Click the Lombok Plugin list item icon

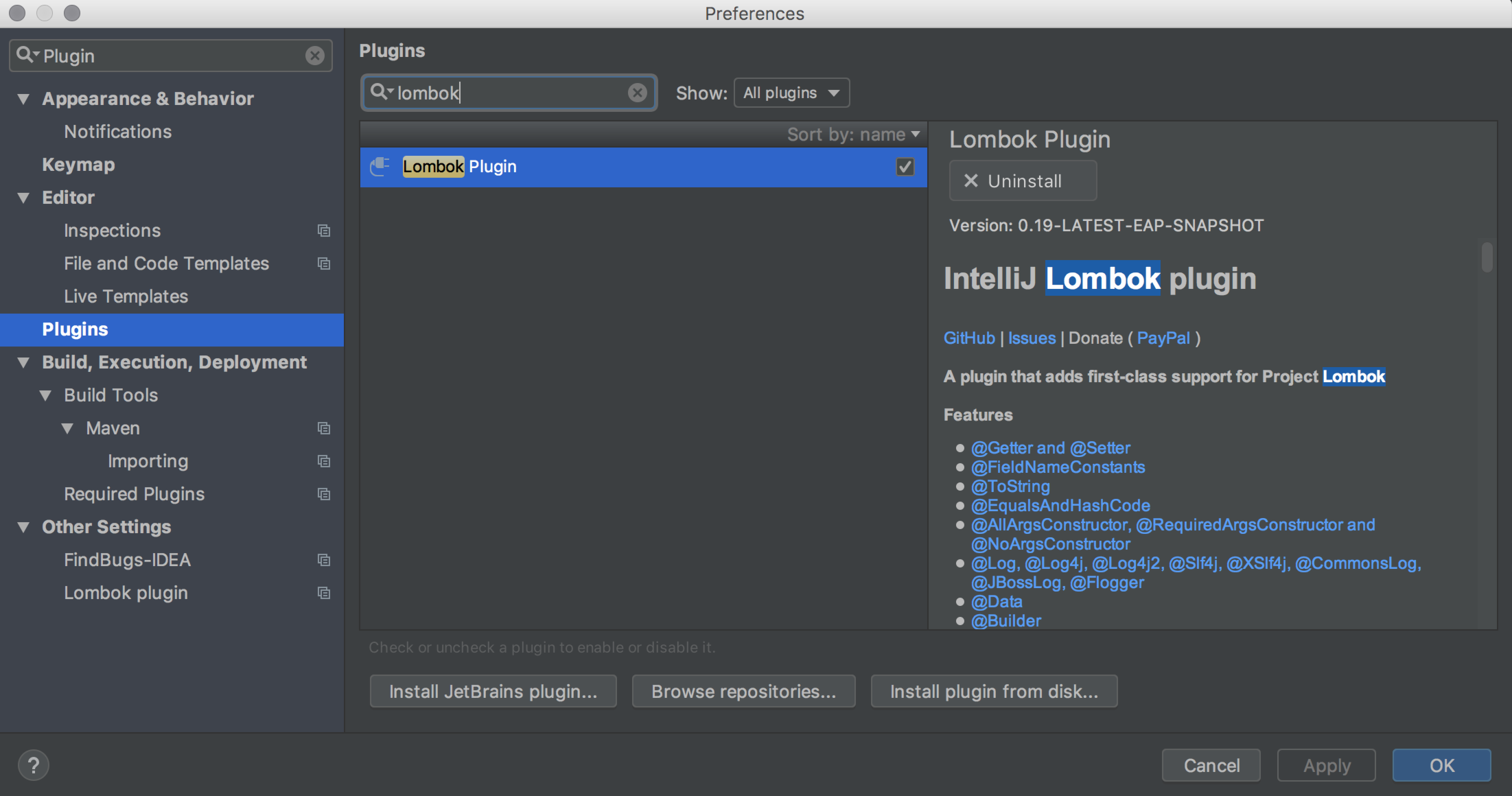[380, 167]
